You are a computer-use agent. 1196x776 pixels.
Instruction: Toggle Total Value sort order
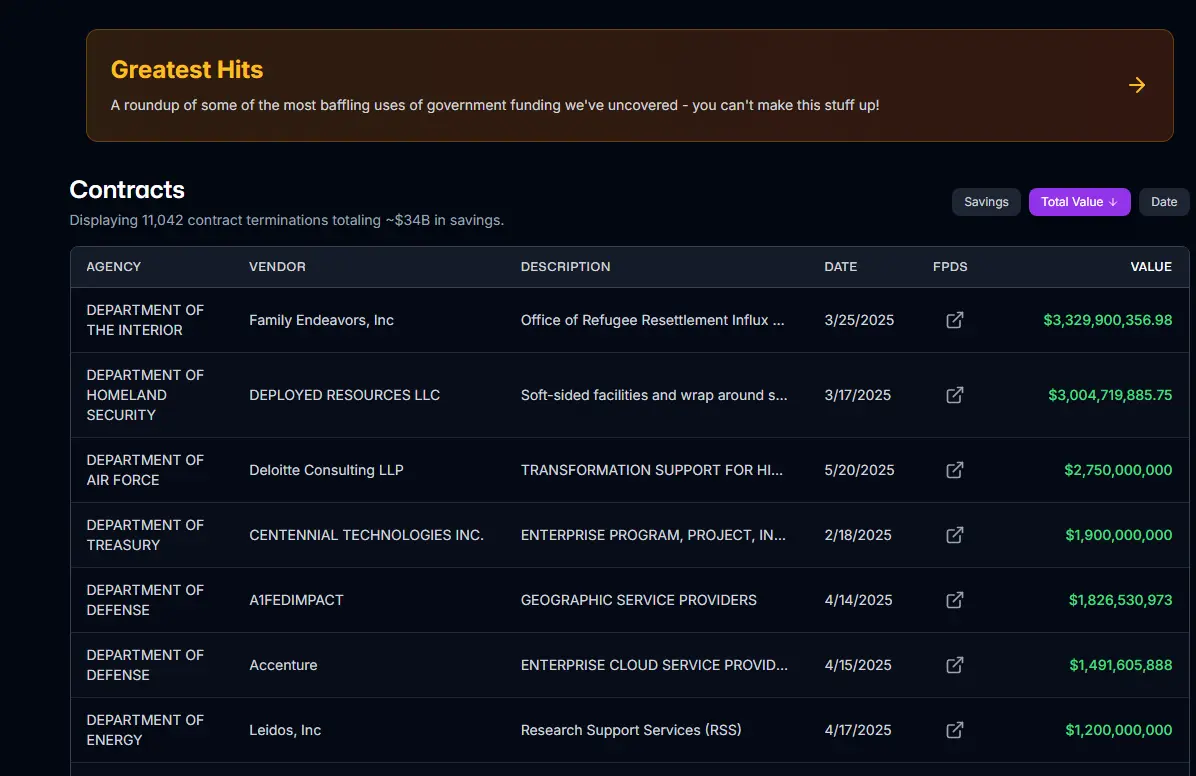coord(1079,202)
